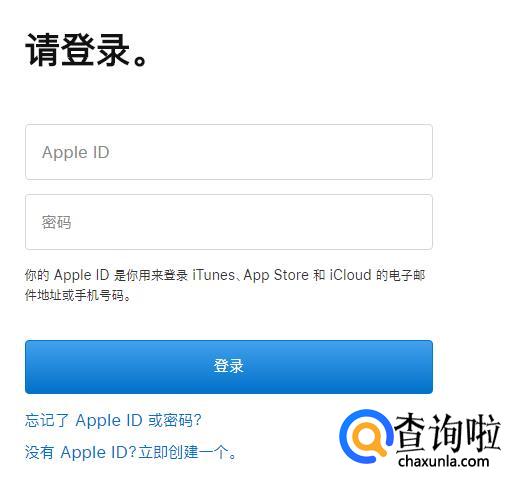Image resolution: width=513 pixels, height=492 pixels.
Task: Click the orange magnifying glass in logo
Action: click(368, 439)
